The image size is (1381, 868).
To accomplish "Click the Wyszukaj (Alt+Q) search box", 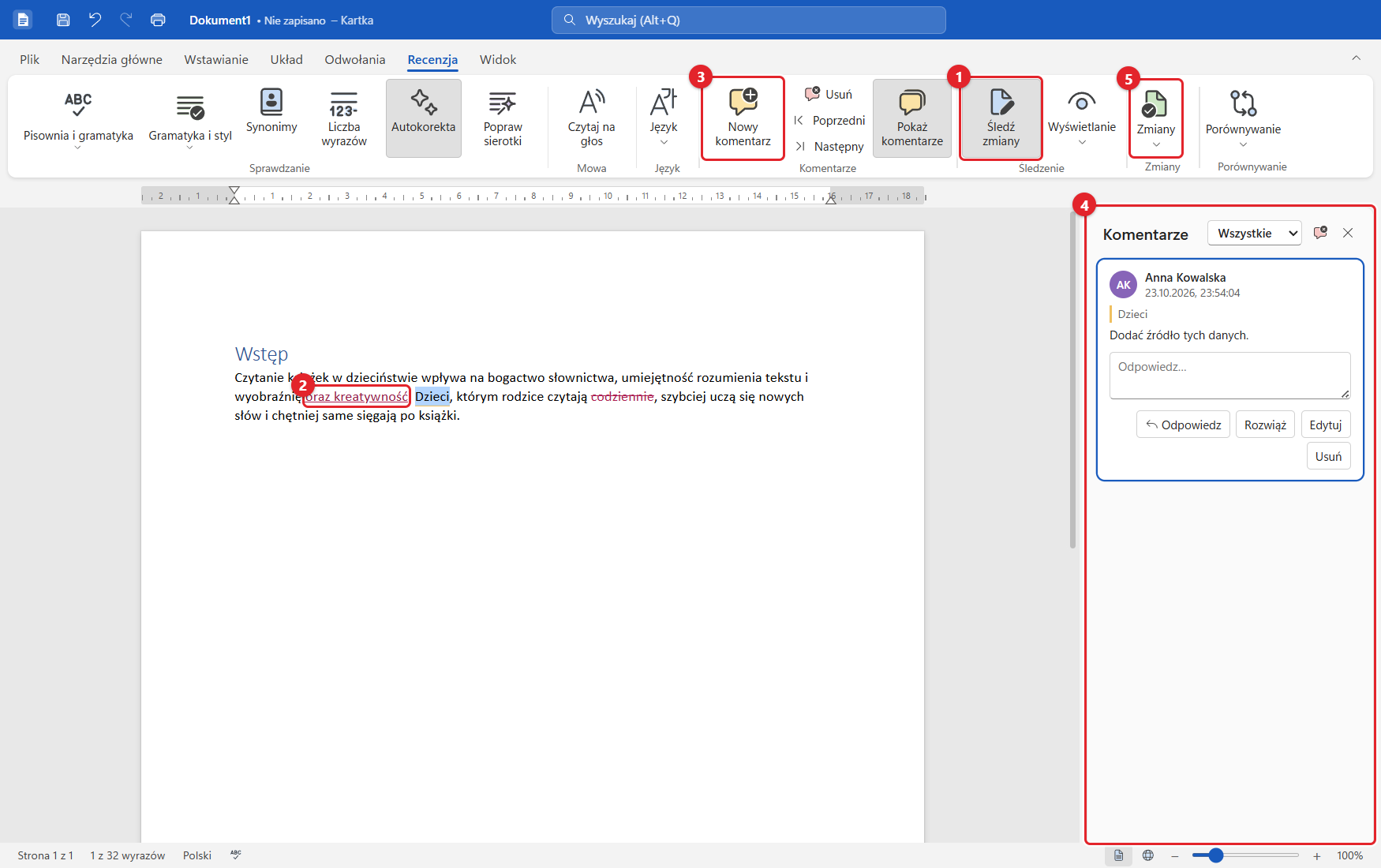I will [748, 20].
